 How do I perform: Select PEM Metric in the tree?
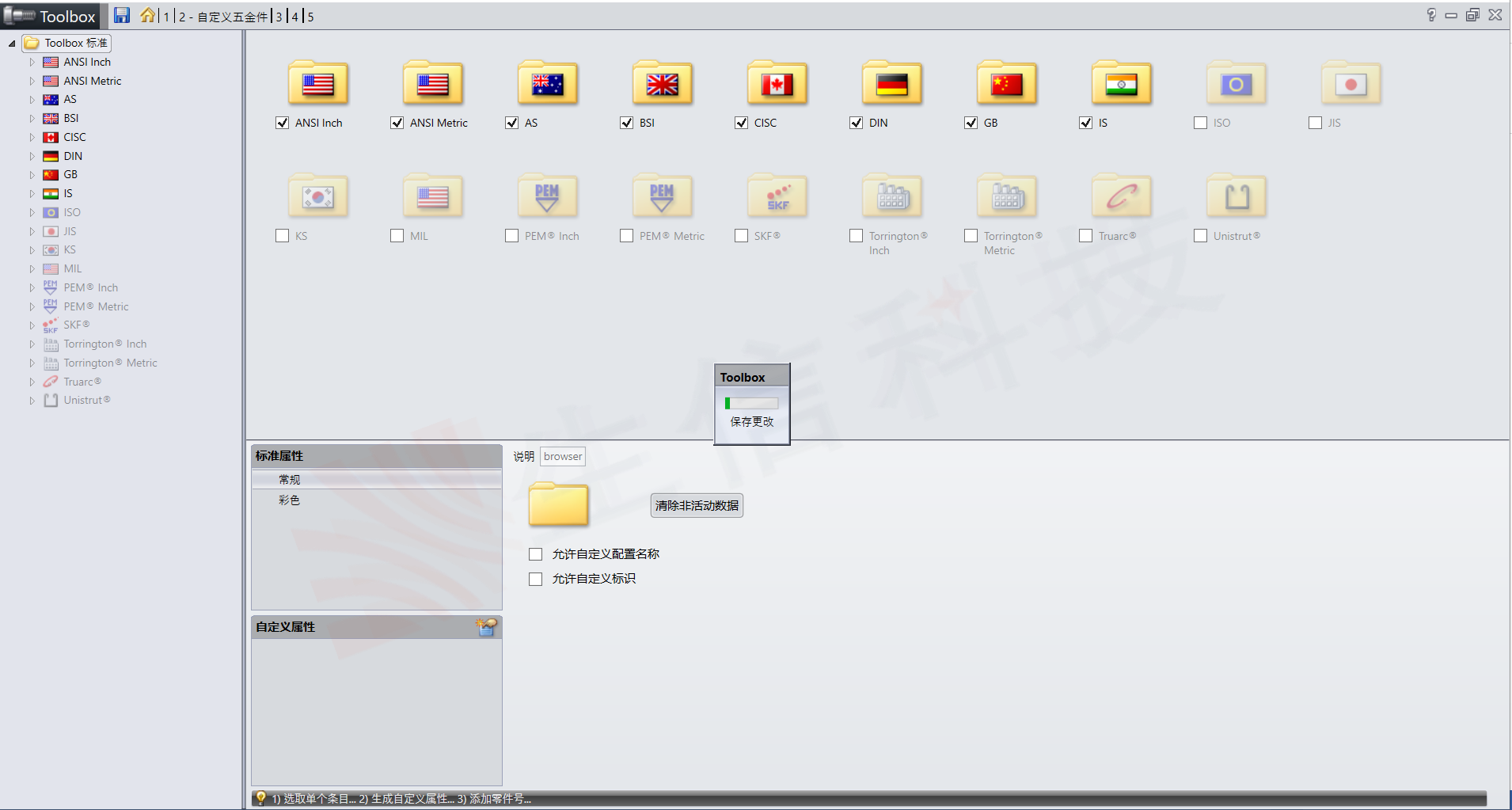pos(96,306)
